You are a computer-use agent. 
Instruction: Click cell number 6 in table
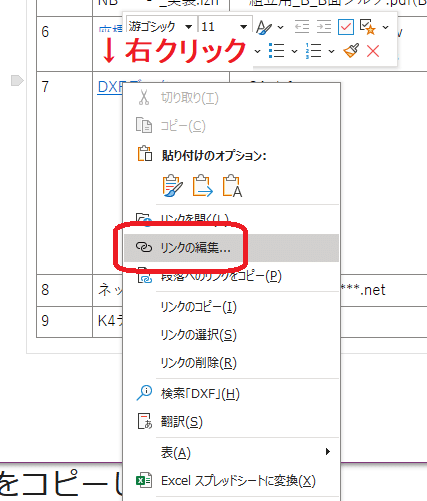coord(45,32)
